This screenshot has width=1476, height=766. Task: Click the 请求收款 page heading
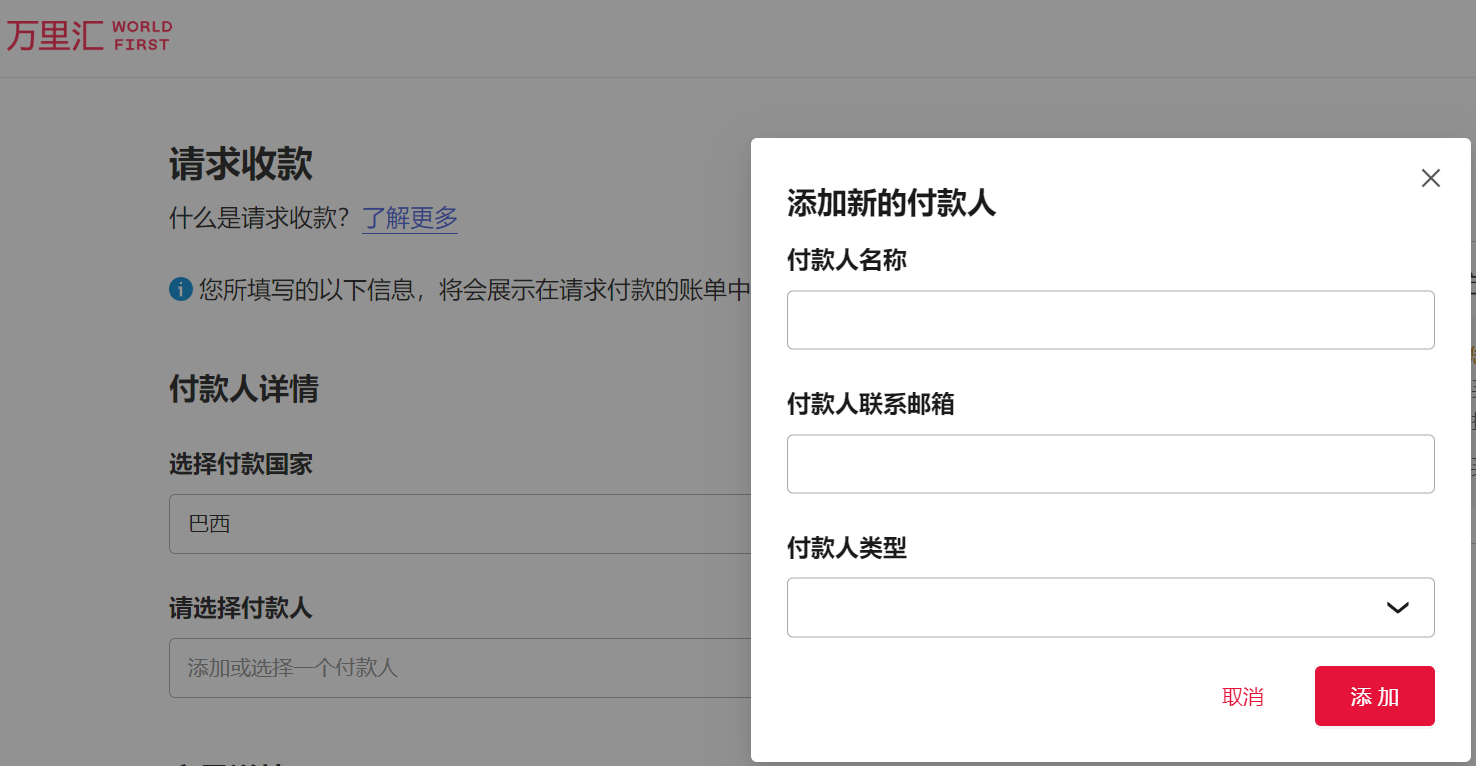241,165
